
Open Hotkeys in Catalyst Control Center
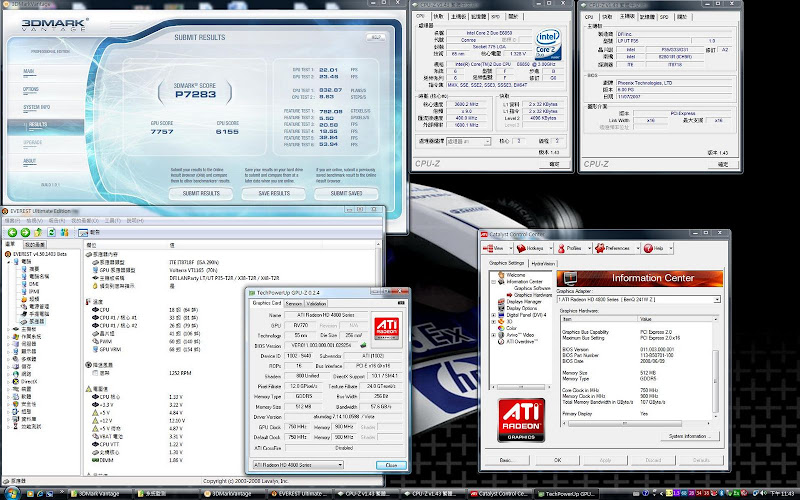coord(530,248)
